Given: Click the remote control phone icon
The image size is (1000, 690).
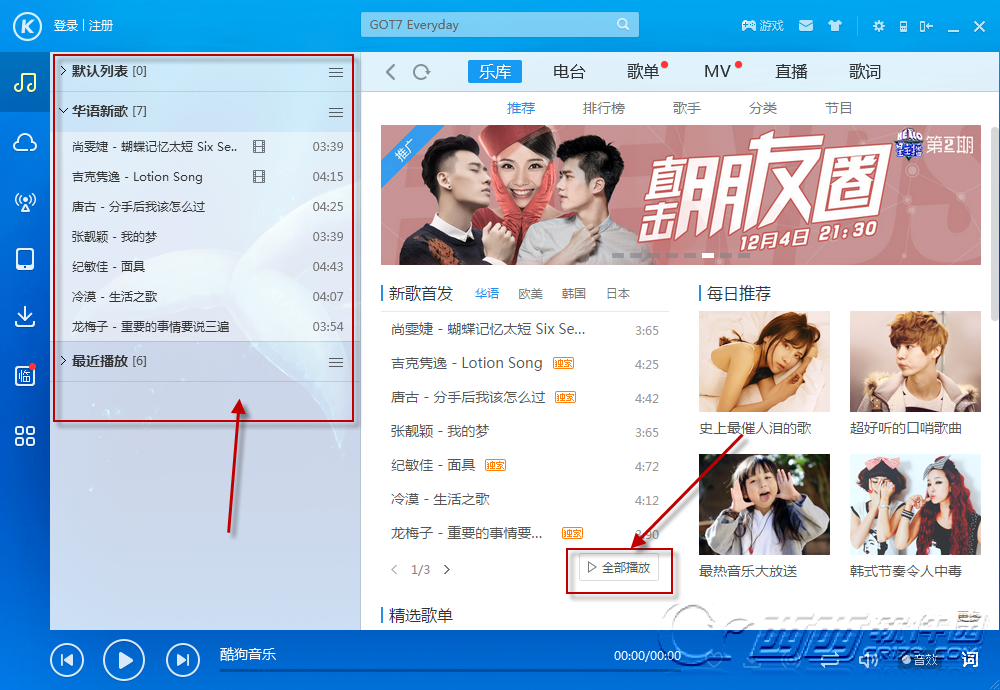Looking at the screenshot, I should point(903,26).
